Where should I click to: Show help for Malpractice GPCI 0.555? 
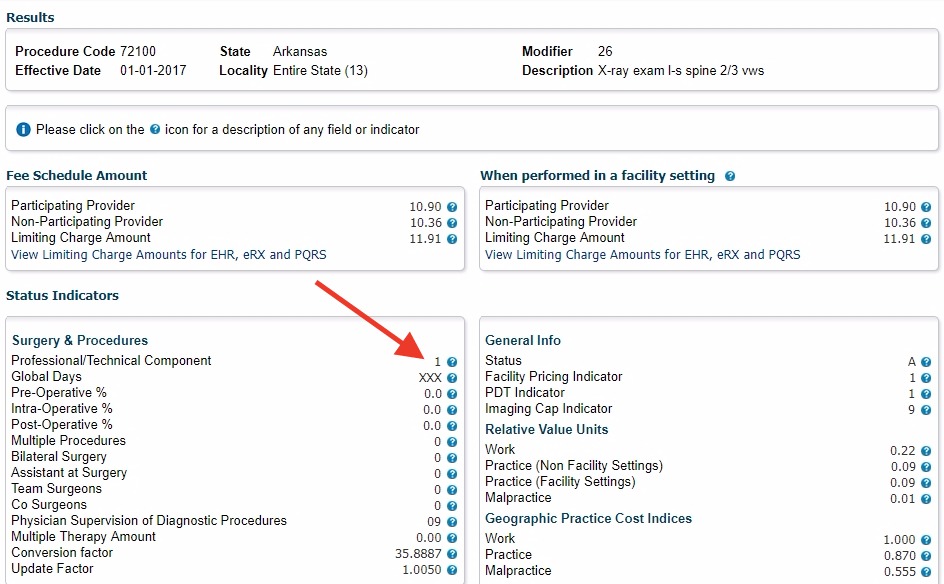coord(926,572)
